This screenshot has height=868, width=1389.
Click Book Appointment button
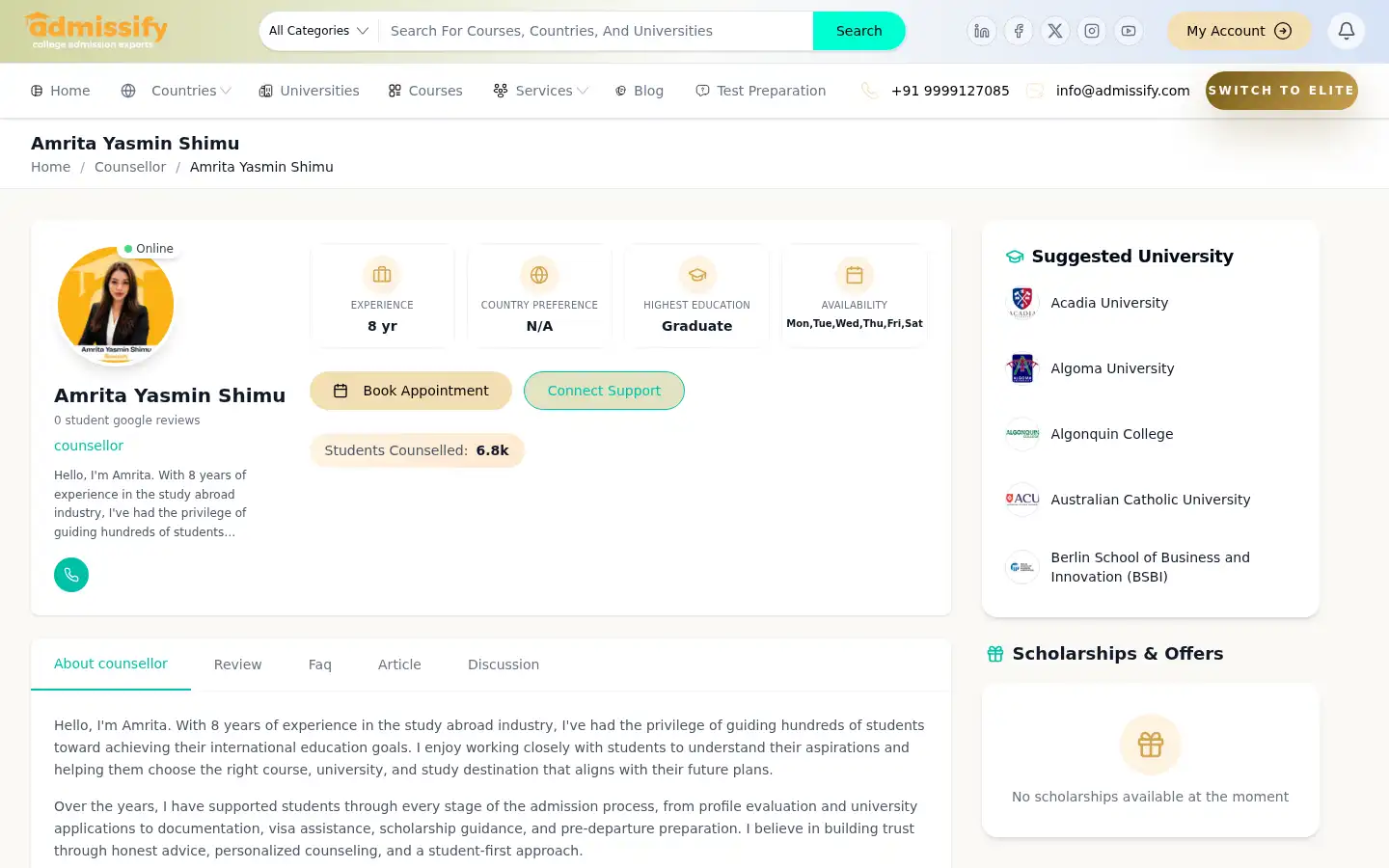tap(411, 391)
